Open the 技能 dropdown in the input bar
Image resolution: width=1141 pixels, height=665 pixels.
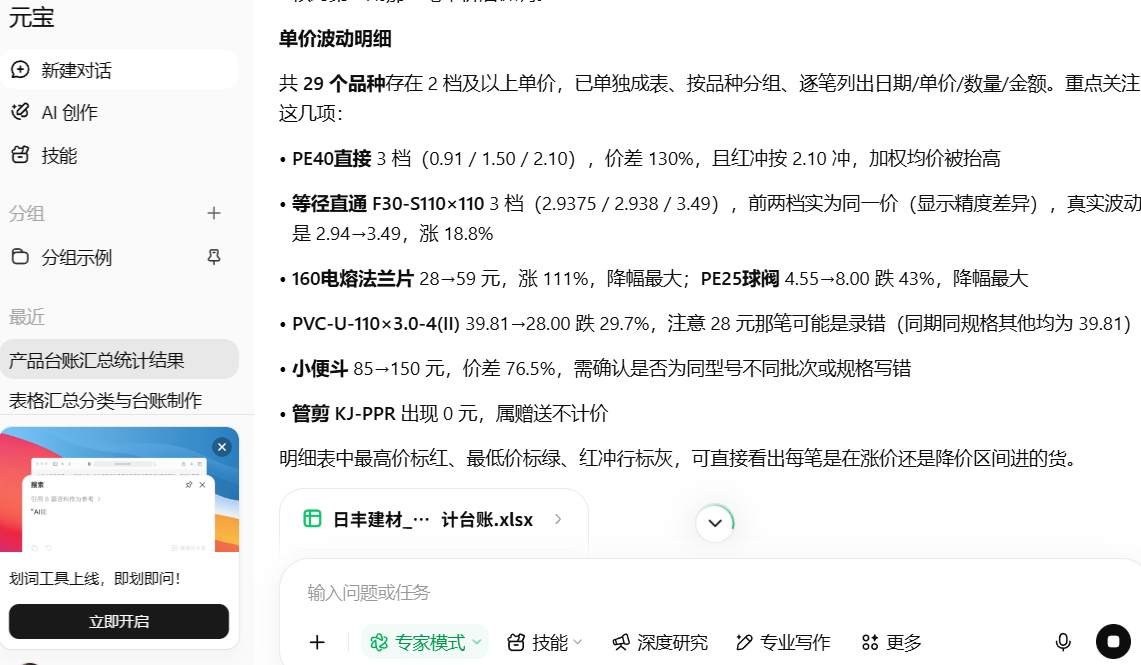[x=545, y=642]
